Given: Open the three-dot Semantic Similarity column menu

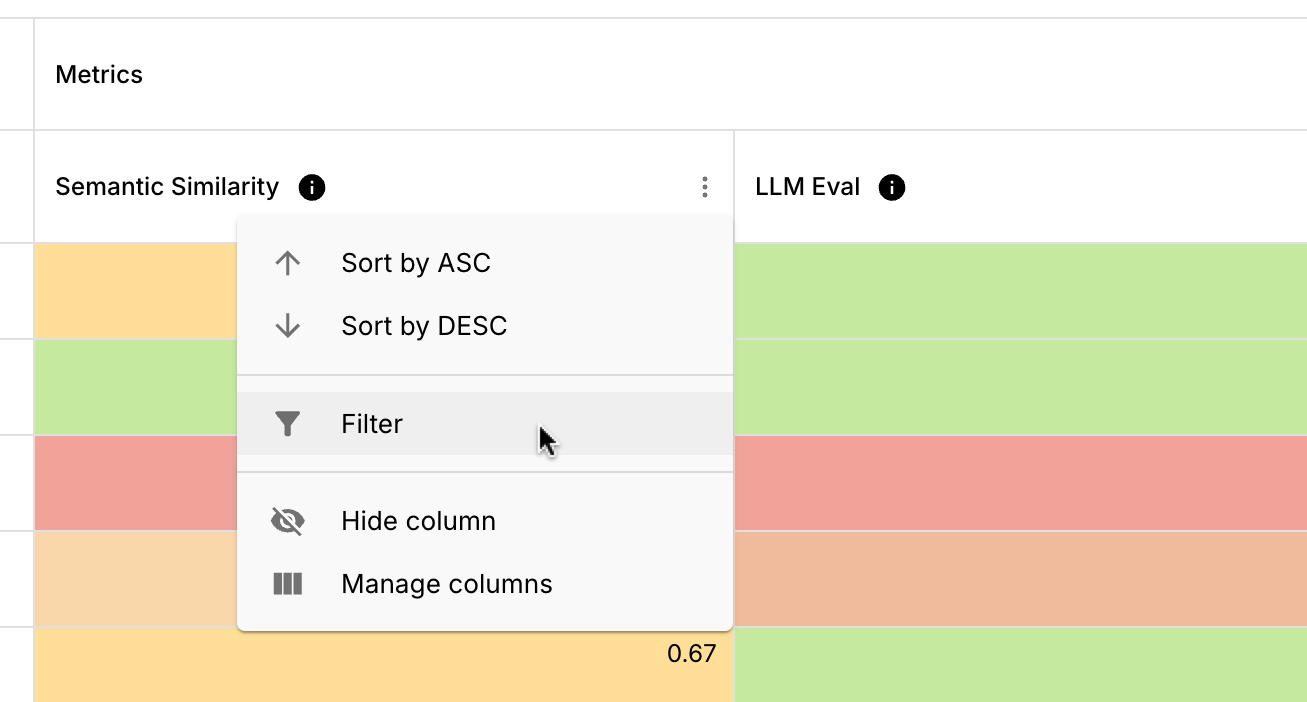Looking at the screenshot, I should tap(705, 187).
